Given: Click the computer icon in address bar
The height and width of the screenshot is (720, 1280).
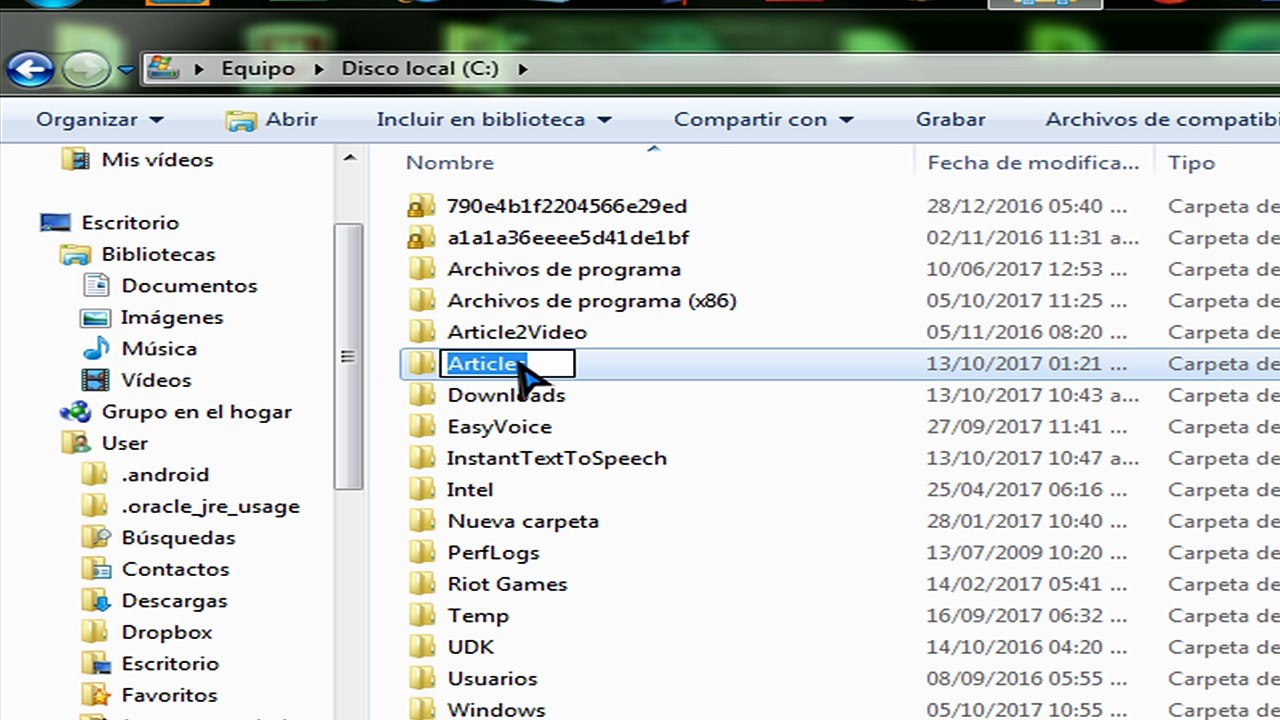Looking at the screenshot, I should click(162, 68).
